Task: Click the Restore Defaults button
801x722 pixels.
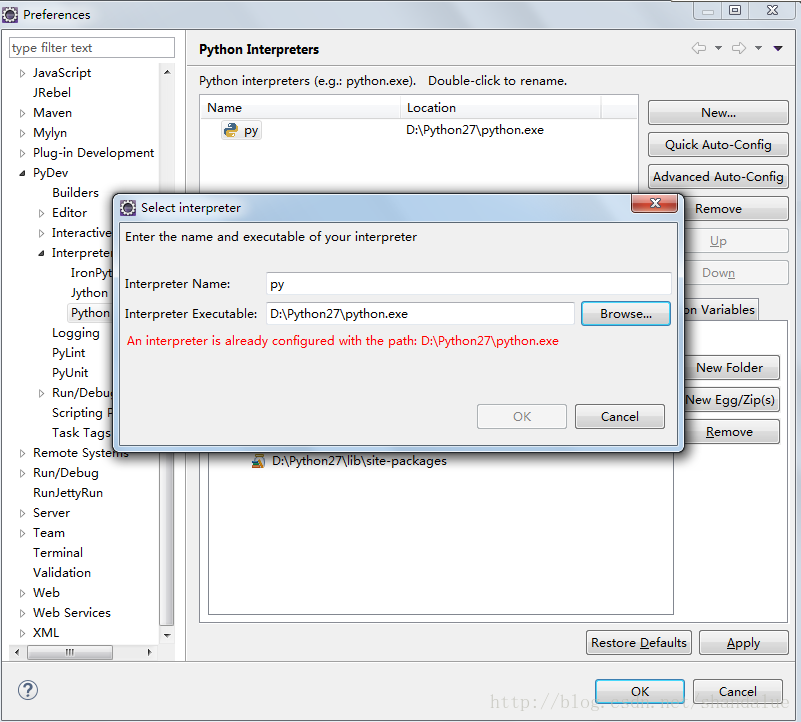Action: [x=639, y=642]
